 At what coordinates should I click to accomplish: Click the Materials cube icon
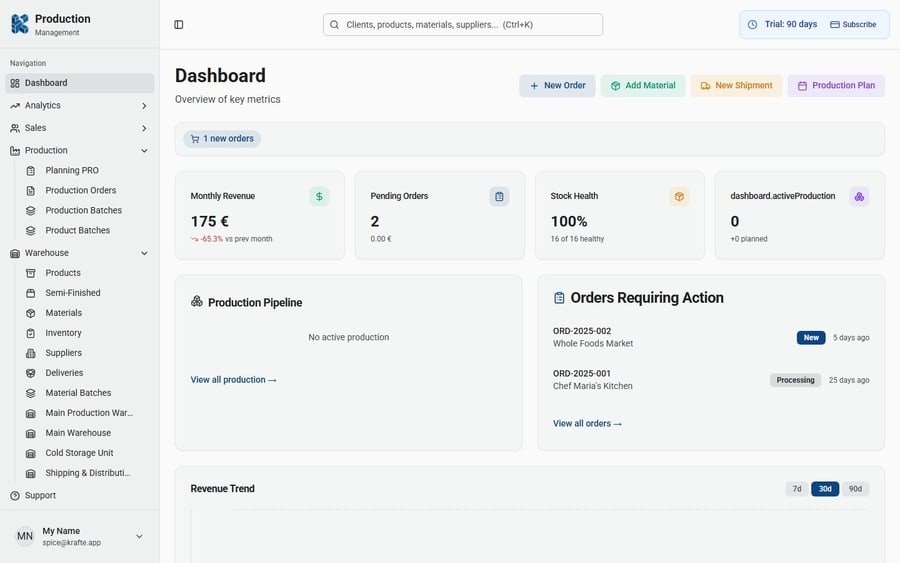31,313
